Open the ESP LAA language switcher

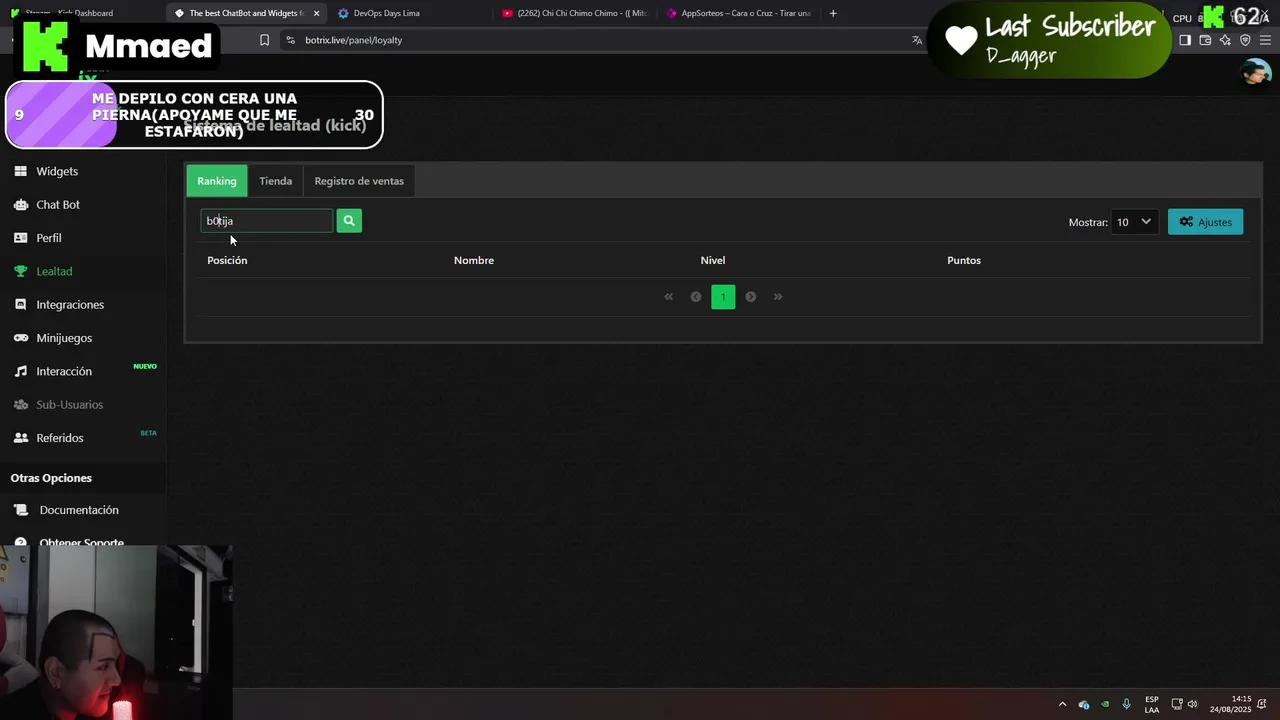pyautogui.click(x=1152, y=704)
